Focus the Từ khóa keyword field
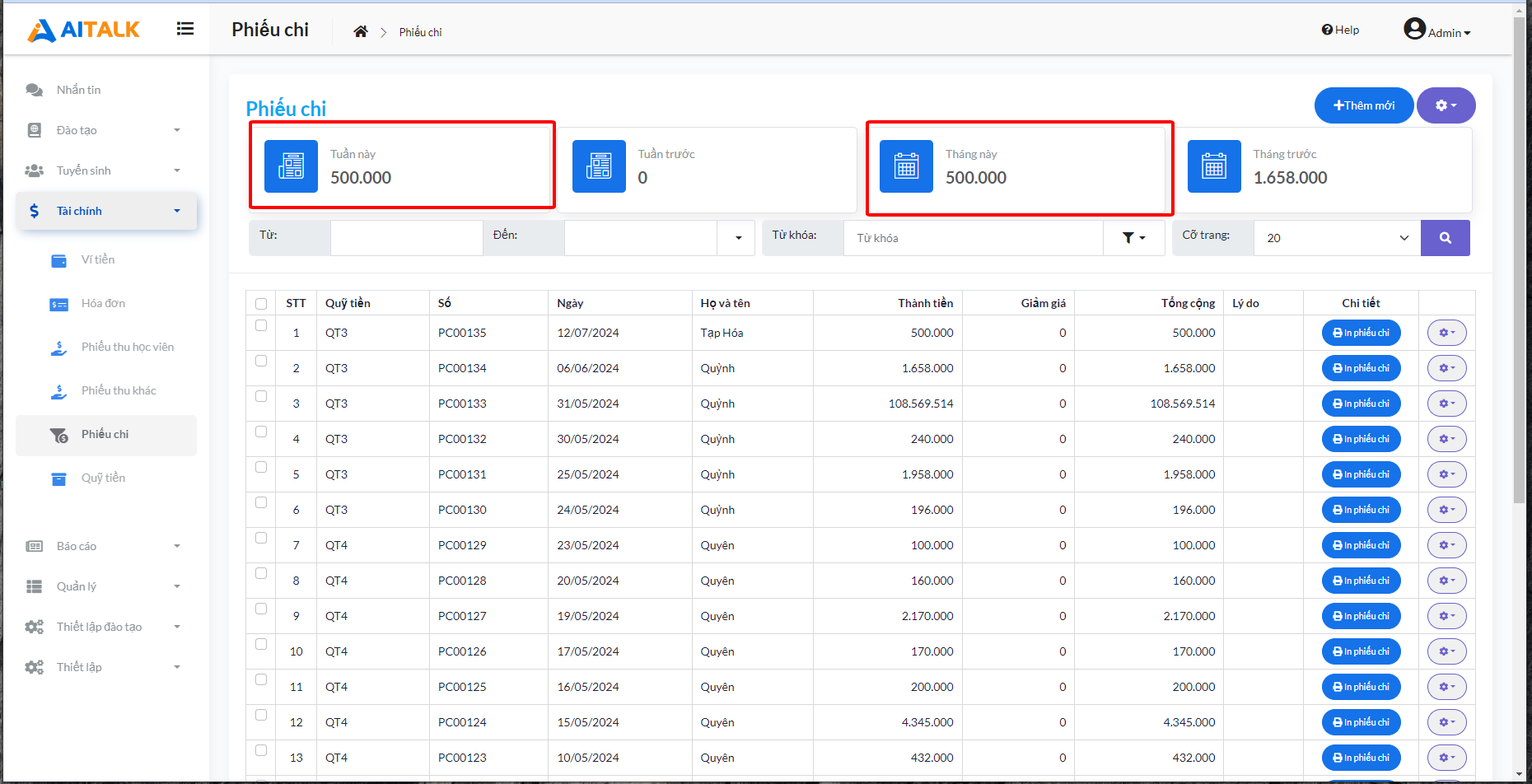The width and height of the screenshot is (1532, 784). [974, 238]
